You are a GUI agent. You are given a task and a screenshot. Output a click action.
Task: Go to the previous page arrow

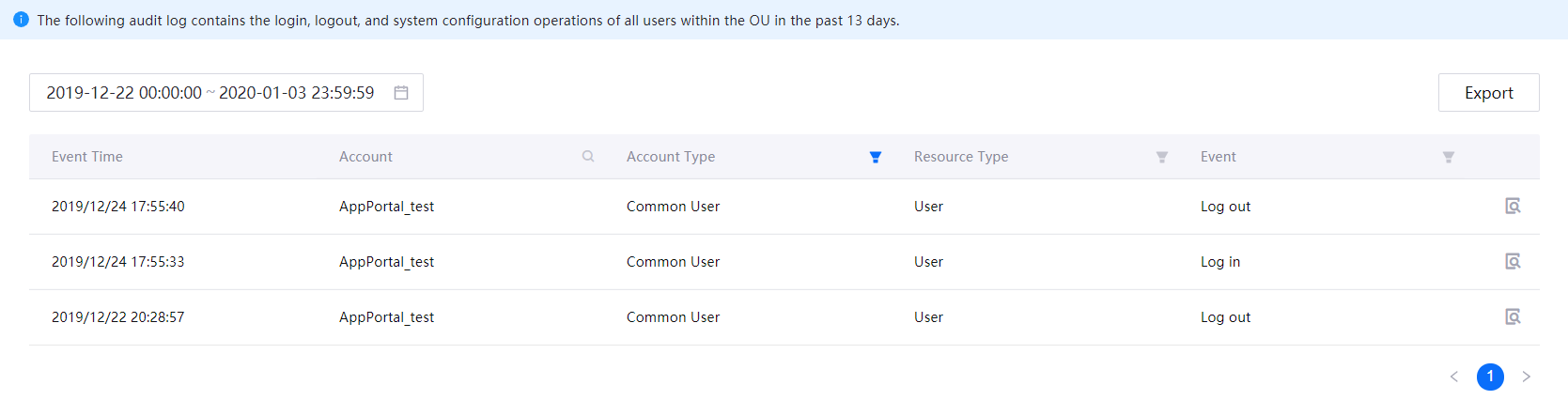click(x=1454, y=377)
